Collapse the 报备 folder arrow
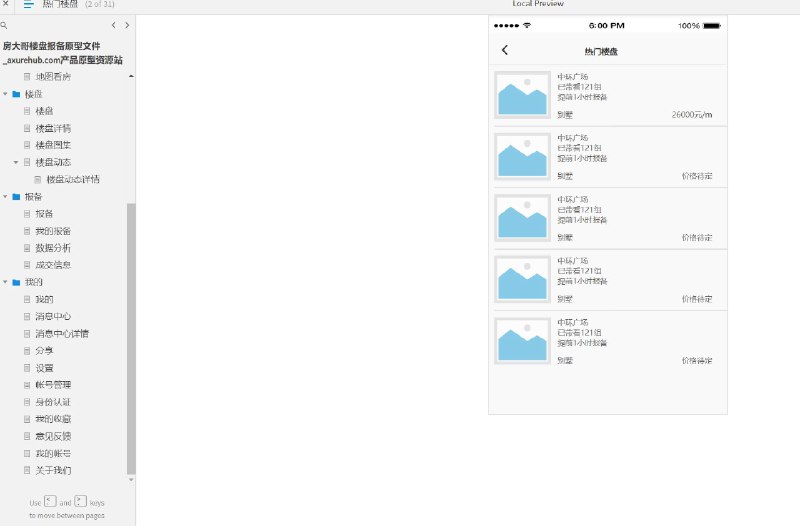800x526 pixels. (5, 196)
